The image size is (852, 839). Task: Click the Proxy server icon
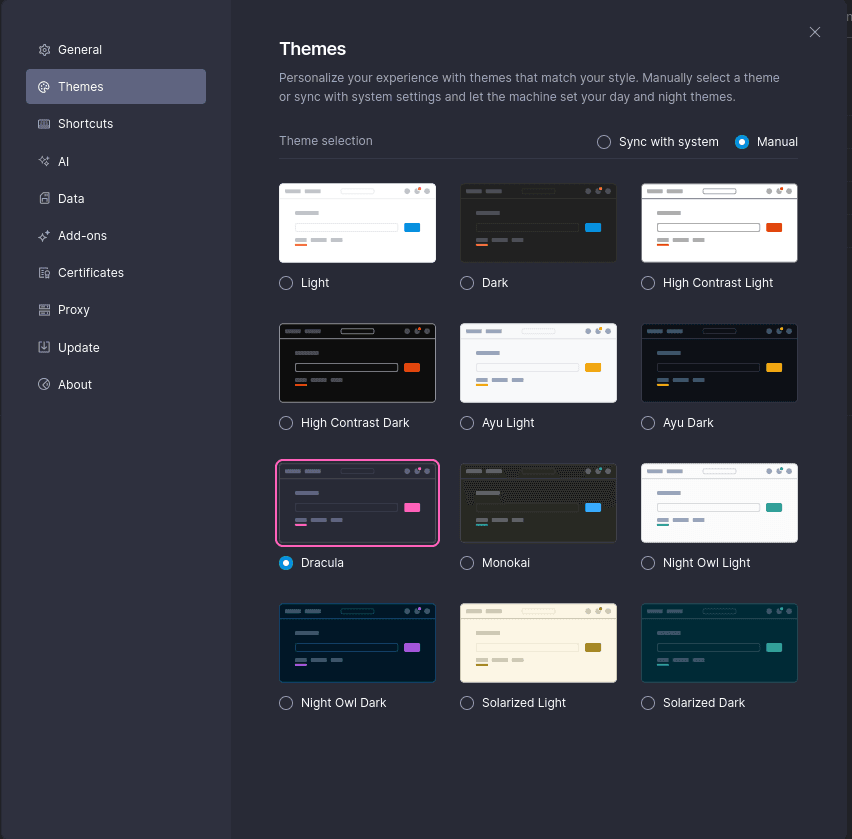pos(44,310)
